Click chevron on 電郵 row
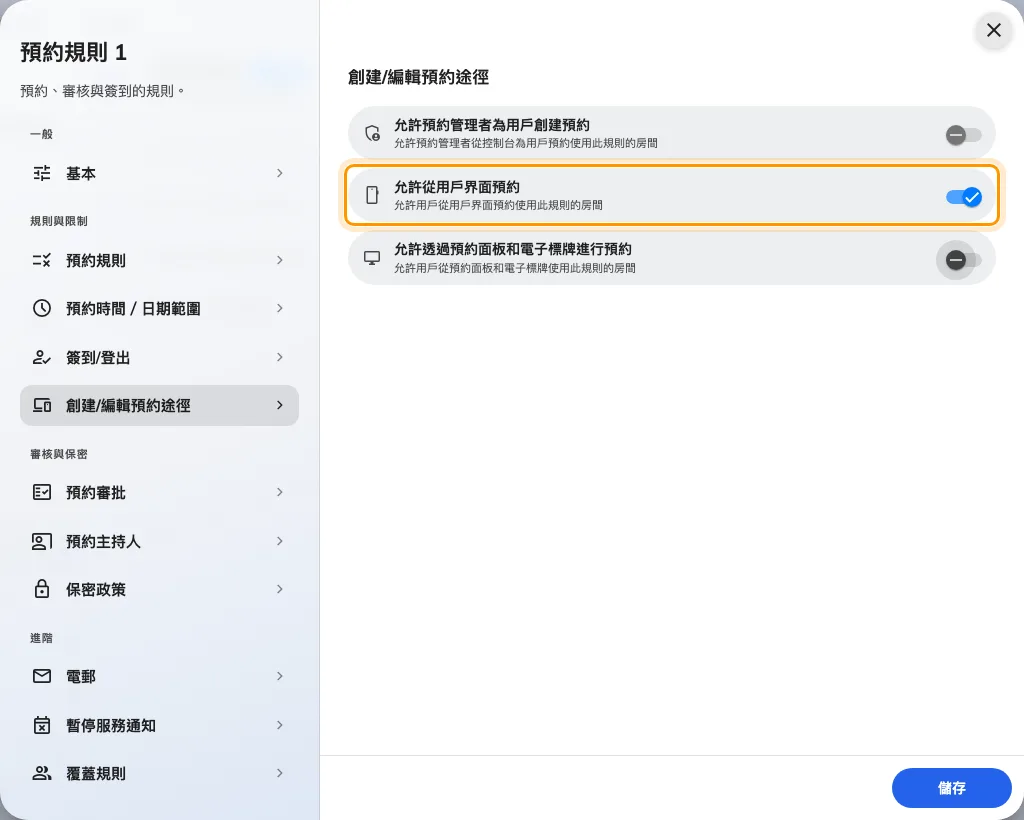Image resolution: width=1024 pixels, height=820 pixels. click(x=280, y=676)
